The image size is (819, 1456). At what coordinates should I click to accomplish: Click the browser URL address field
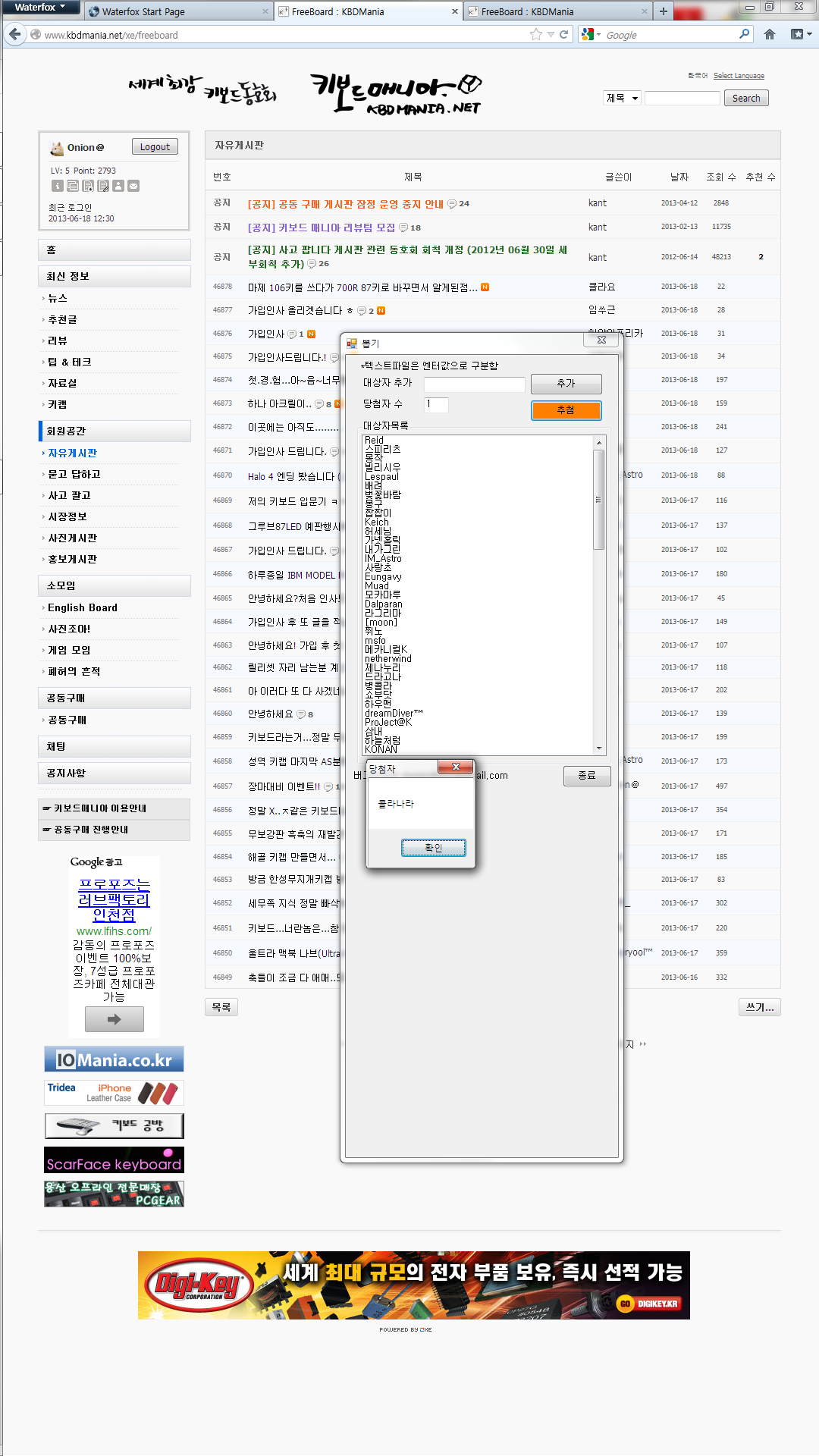click(x=284, y=35)
